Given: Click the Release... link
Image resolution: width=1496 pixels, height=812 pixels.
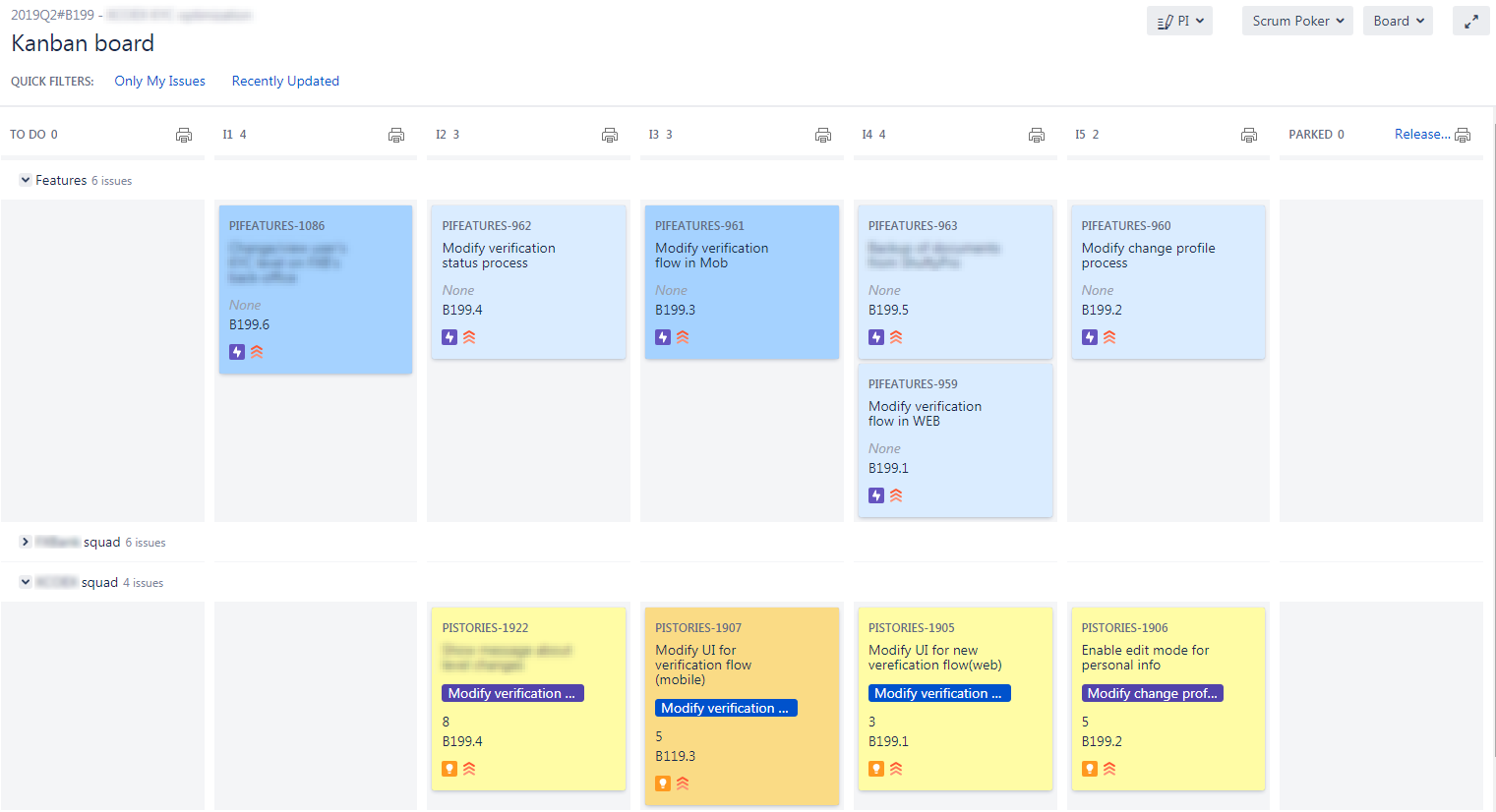Looking at the screenshot, I should (x=1422, y=134).
